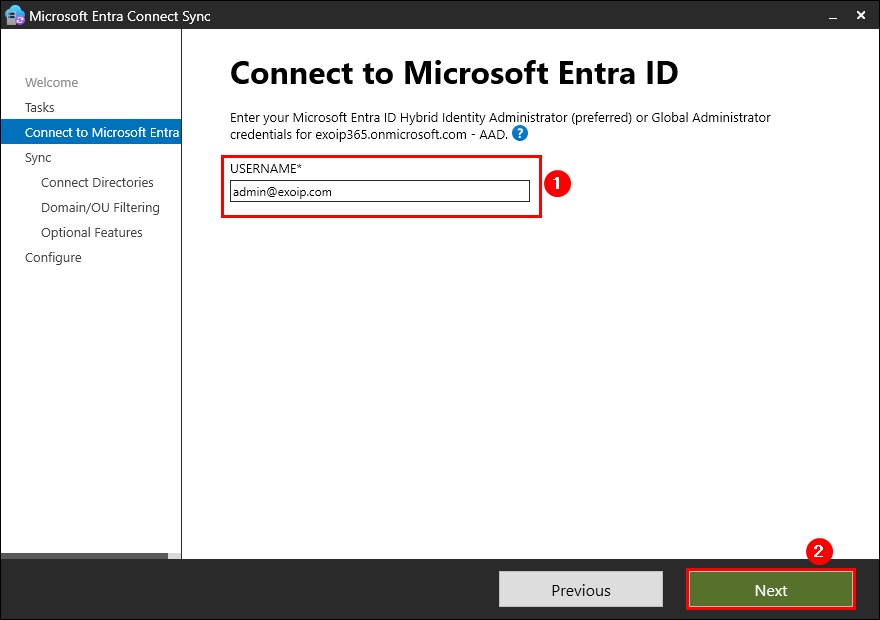Click the Connect to Microsoft Entra ID heading
The width and height of the screenshot is (880, 620).
pyautogui.click(x=454, y=73)
